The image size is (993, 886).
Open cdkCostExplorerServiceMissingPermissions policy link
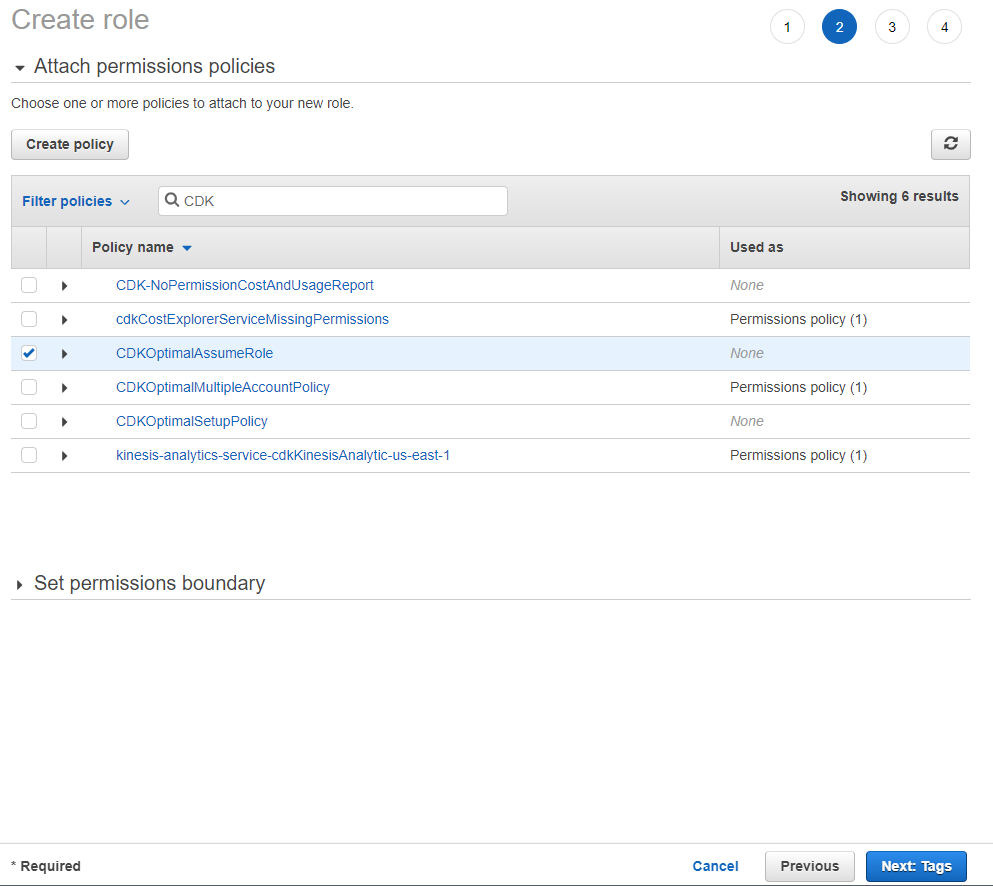[252, 319]
